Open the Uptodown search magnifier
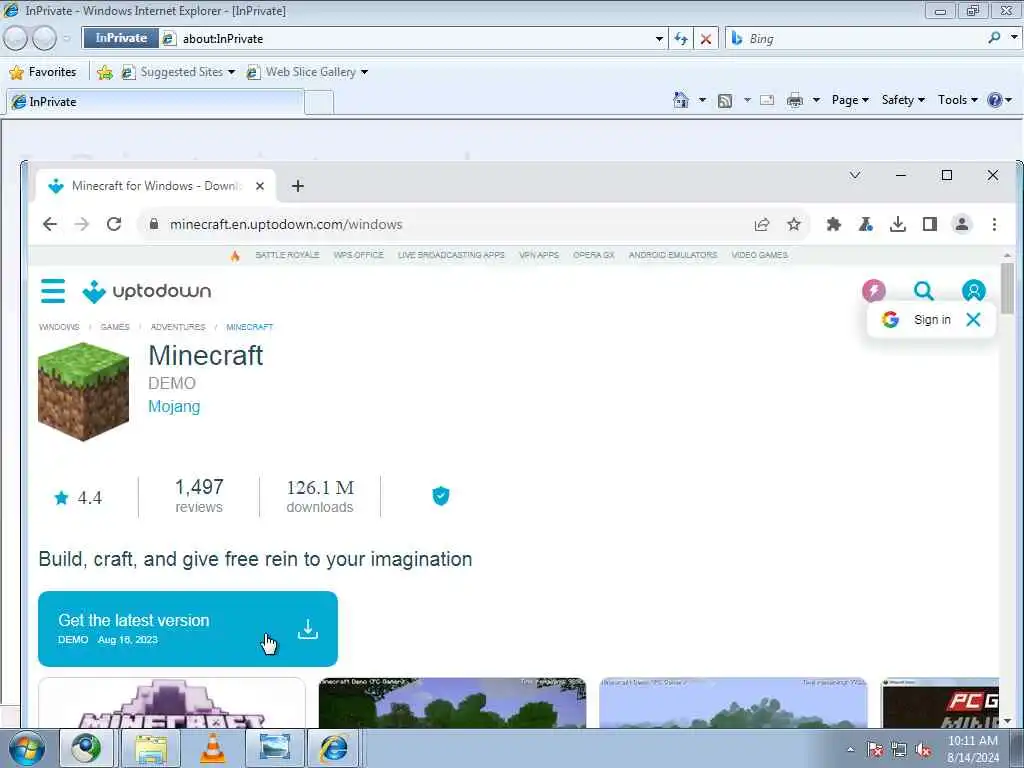This screenshot has height=768, width=1024. click(923, 290)
